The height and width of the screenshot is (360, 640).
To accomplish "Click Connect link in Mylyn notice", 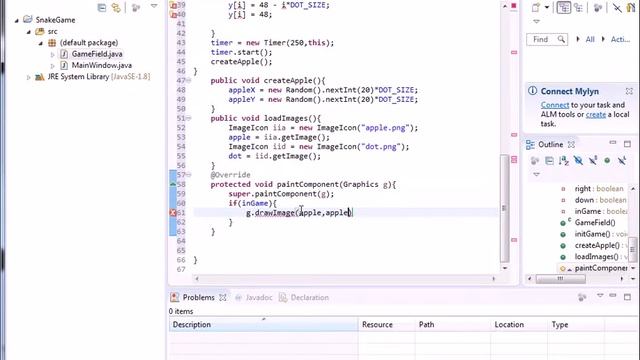I will coord(555,105).
